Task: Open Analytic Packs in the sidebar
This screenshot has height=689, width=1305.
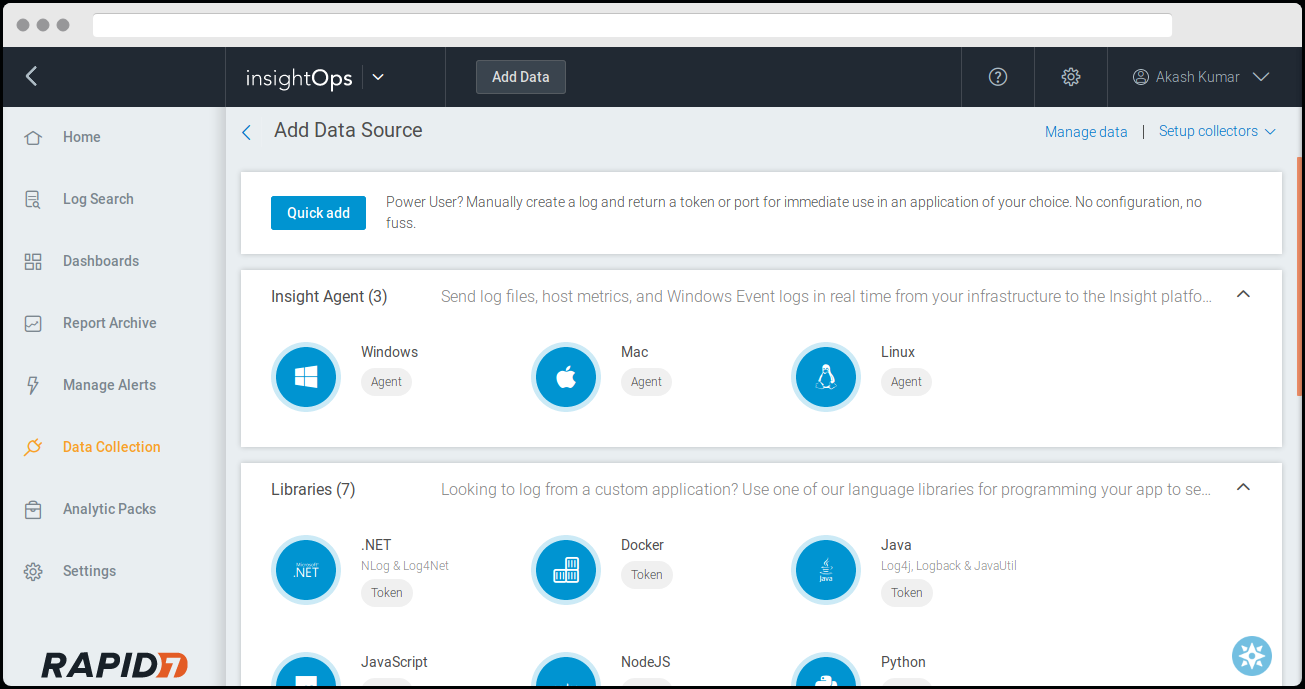Action: 112,509
